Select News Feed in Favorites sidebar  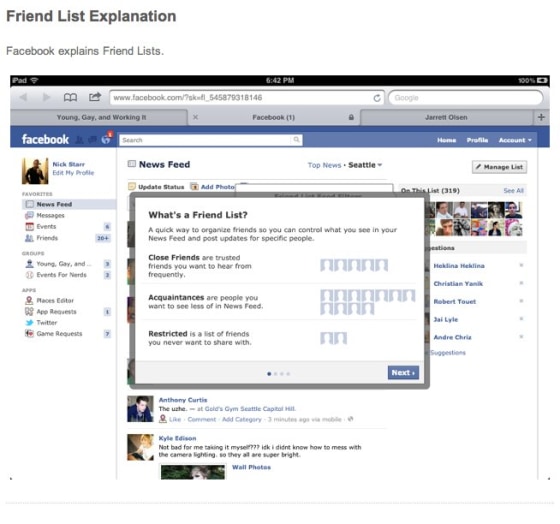69,204
